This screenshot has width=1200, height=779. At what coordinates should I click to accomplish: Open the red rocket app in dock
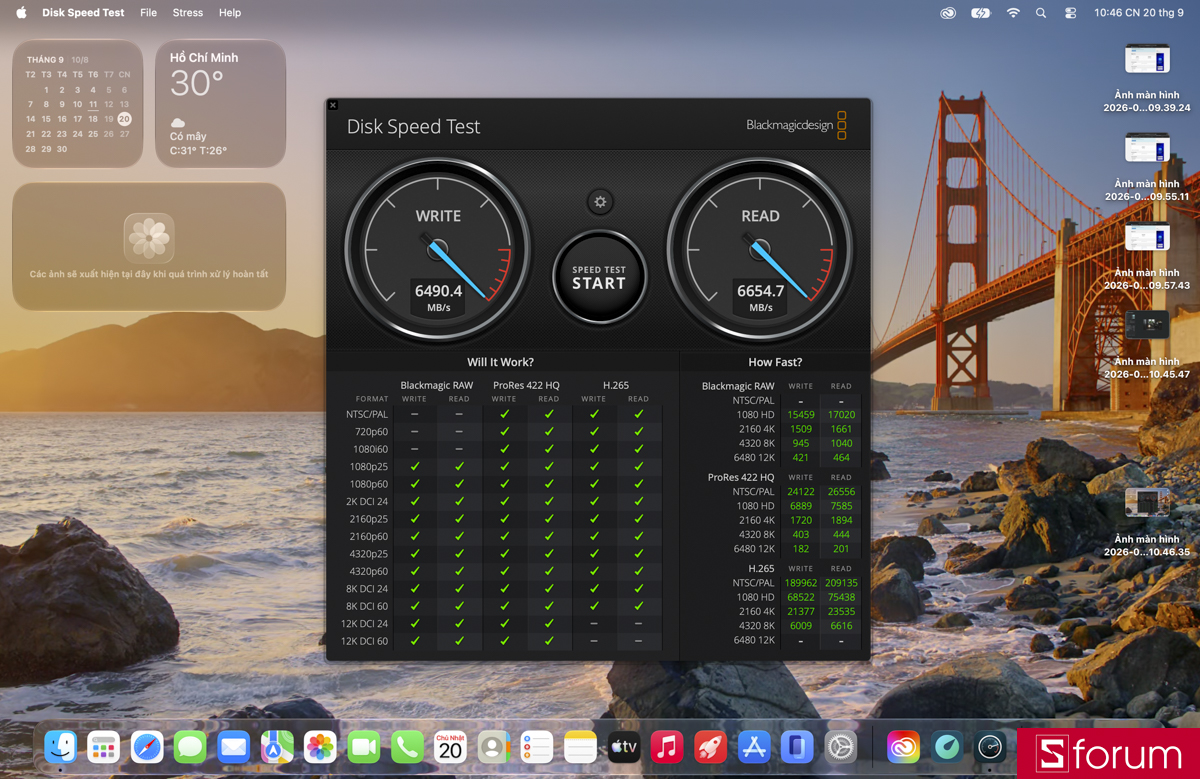pos(710,747)
